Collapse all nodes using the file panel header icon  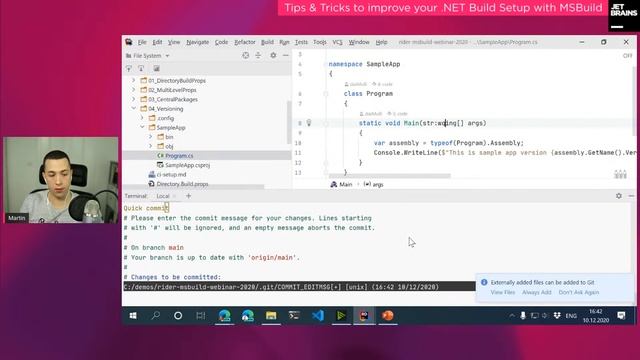(258, 56)
